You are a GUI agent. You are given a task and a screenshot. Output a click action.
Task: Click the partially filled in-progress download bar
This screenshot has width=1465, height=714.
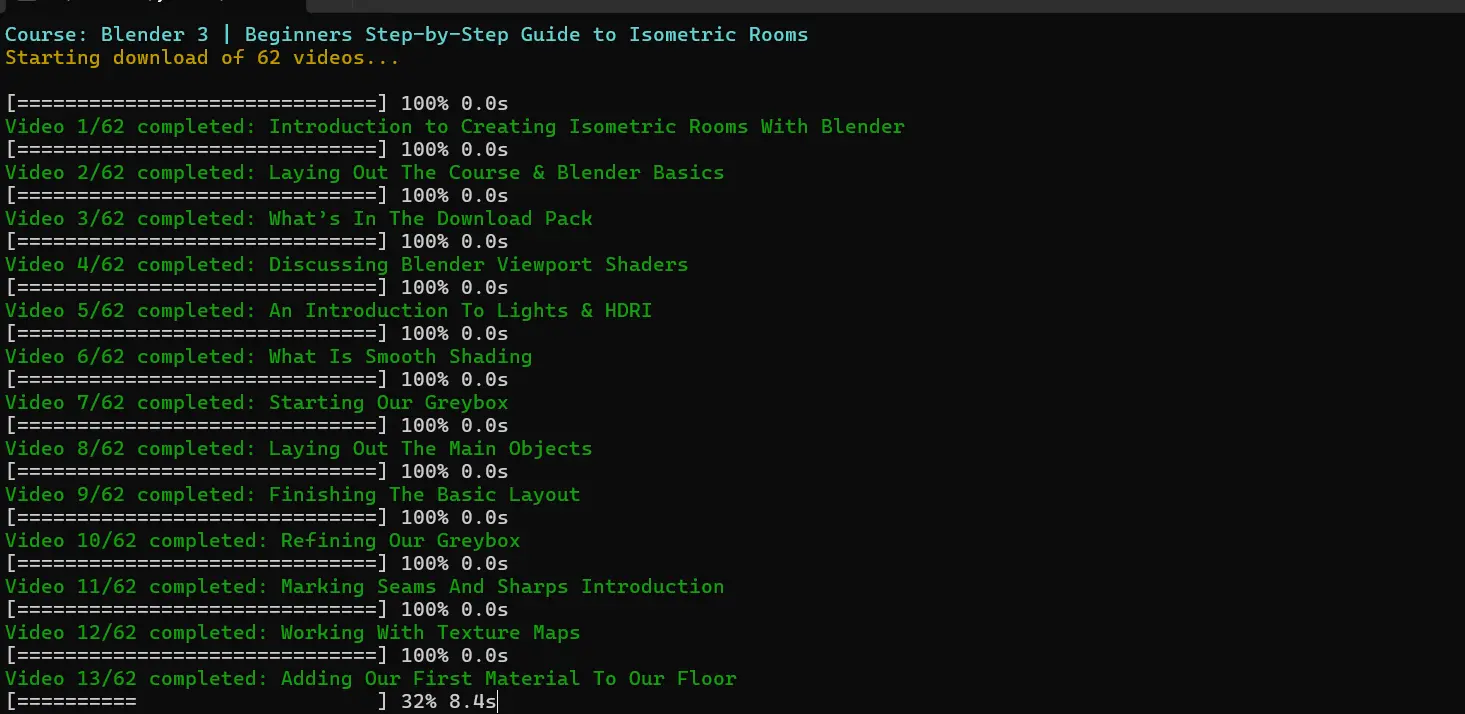coord(196,702)
